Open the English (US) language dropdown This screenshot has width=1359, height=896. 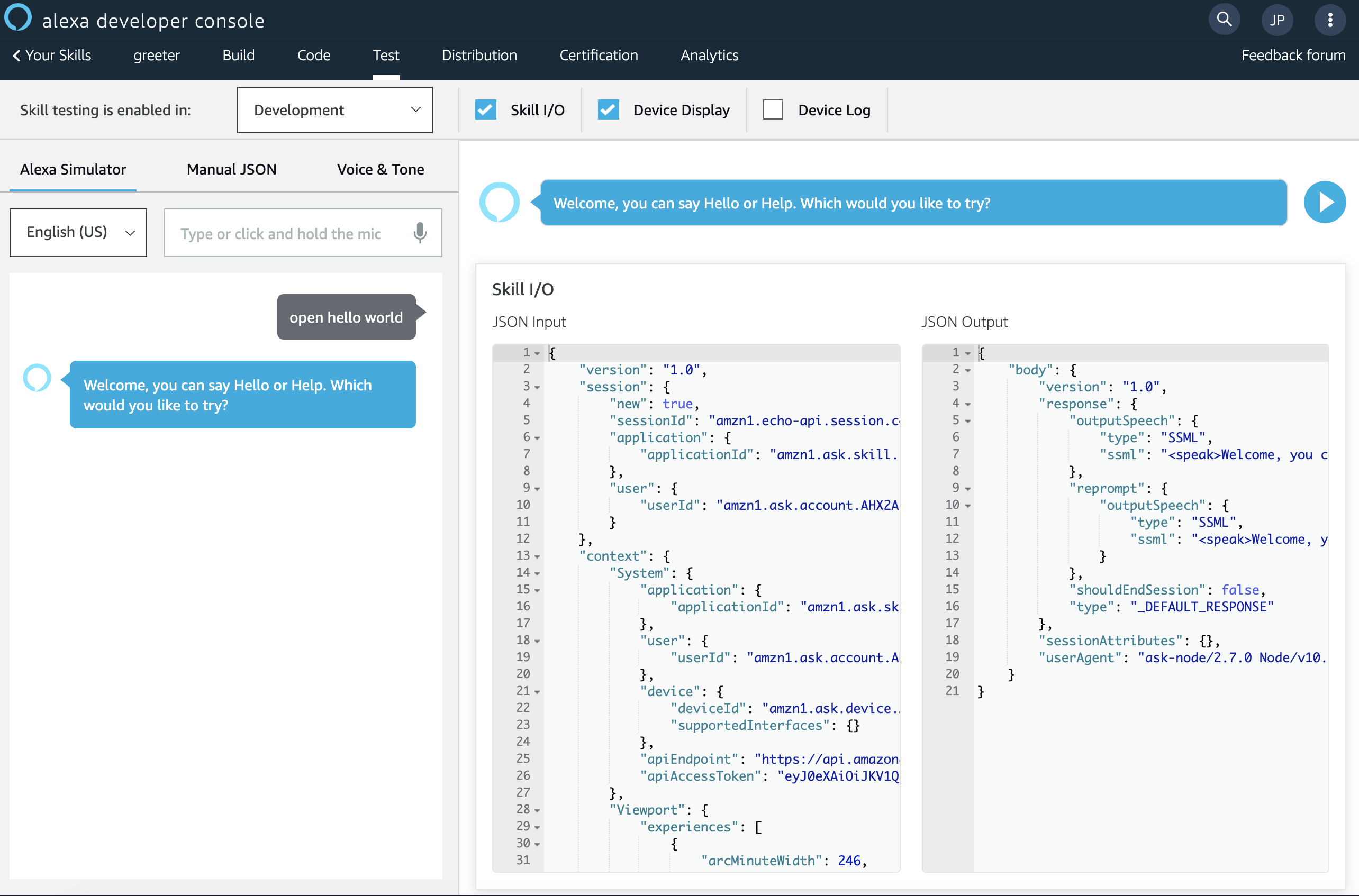click(x=78, y=233)
